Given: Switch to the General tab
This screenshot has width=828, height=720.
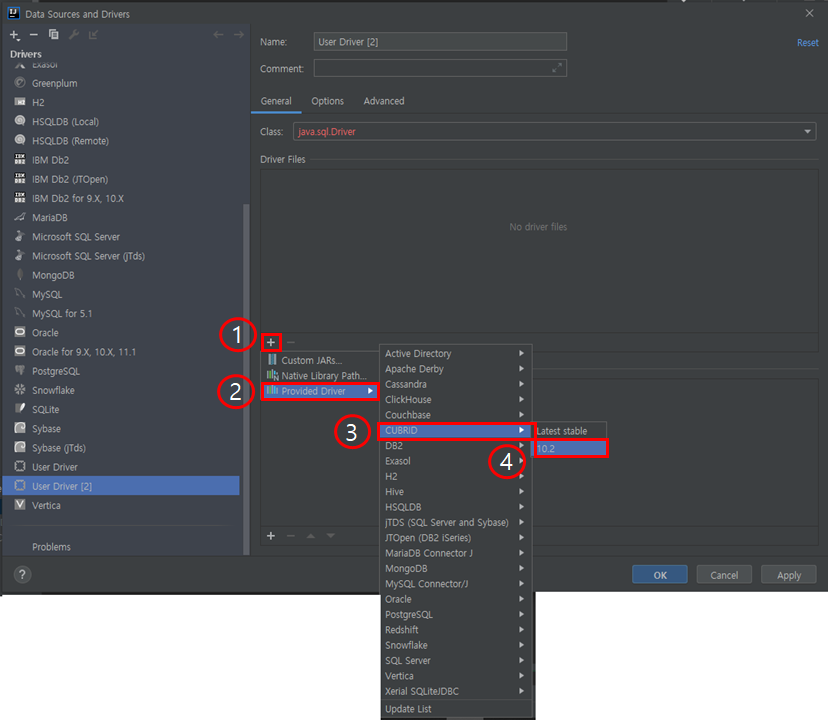Looking at the screenshot, I should pyautogui.click(x=276, y=101).
